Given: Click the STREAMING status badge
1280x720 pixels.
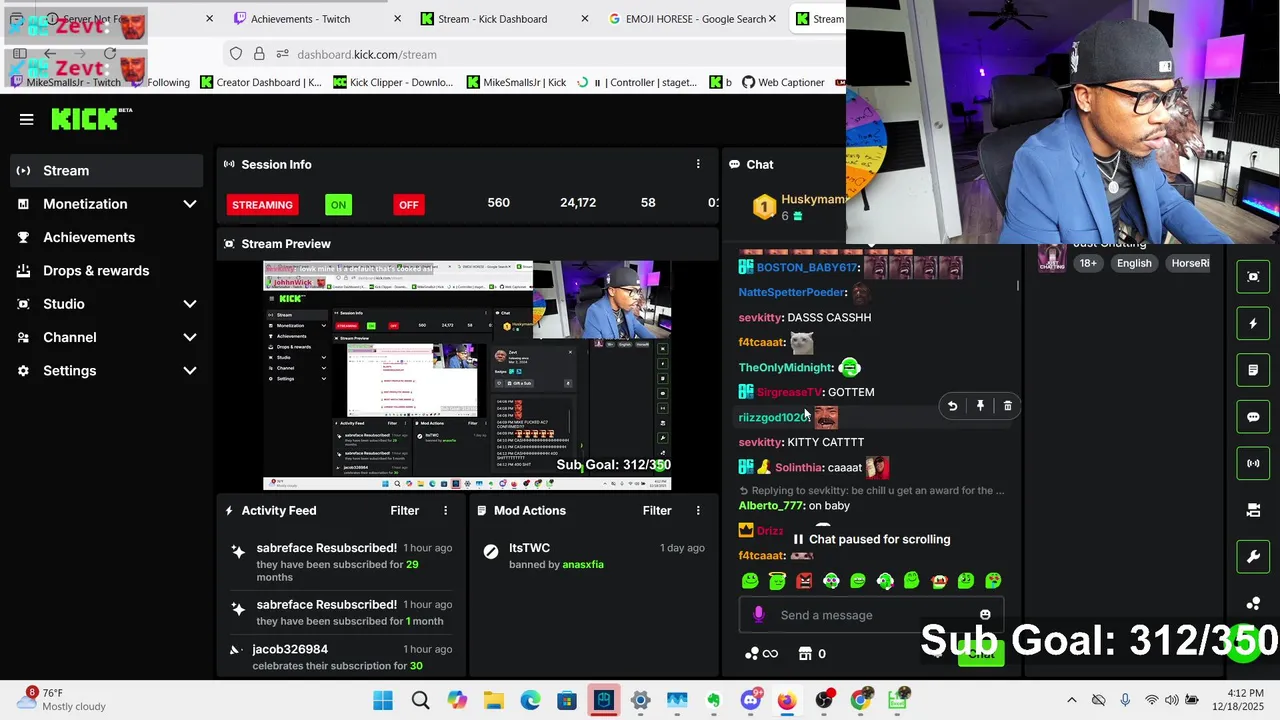Looking at the screenshot, I should (262, 205).
